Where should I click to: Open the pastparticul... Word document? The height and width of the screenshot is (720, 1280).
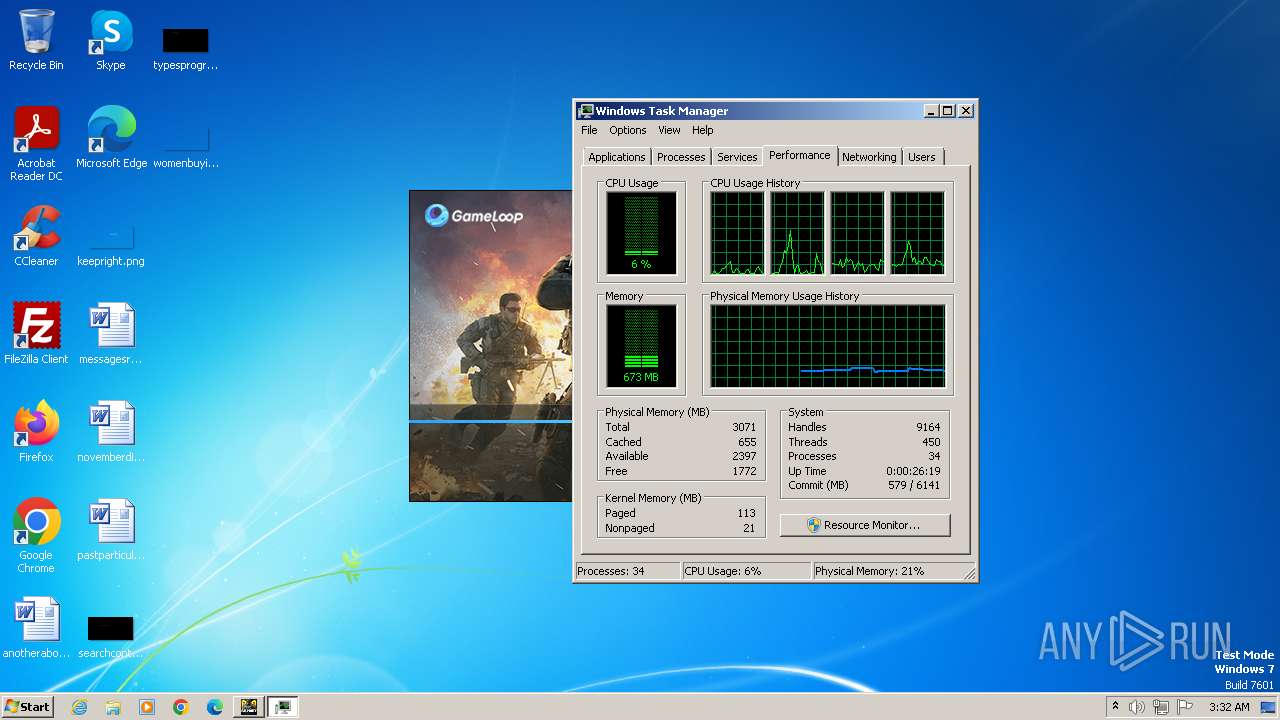tap(111, 530)
